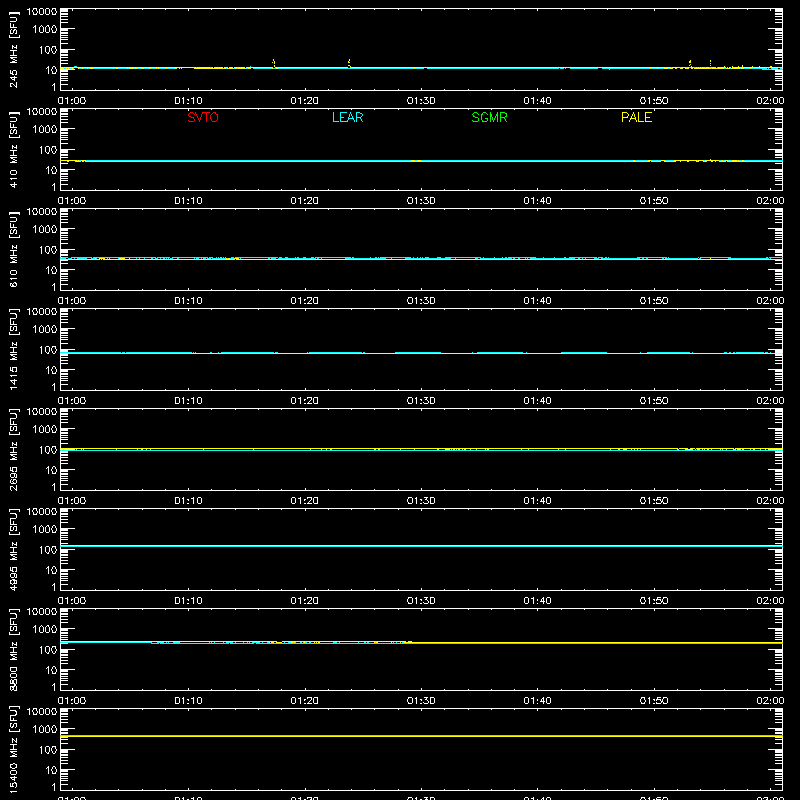Click 01:10 tick label under 245 MHz panel
The width and height of the screenshot is (800, 800).
[188, 101]
